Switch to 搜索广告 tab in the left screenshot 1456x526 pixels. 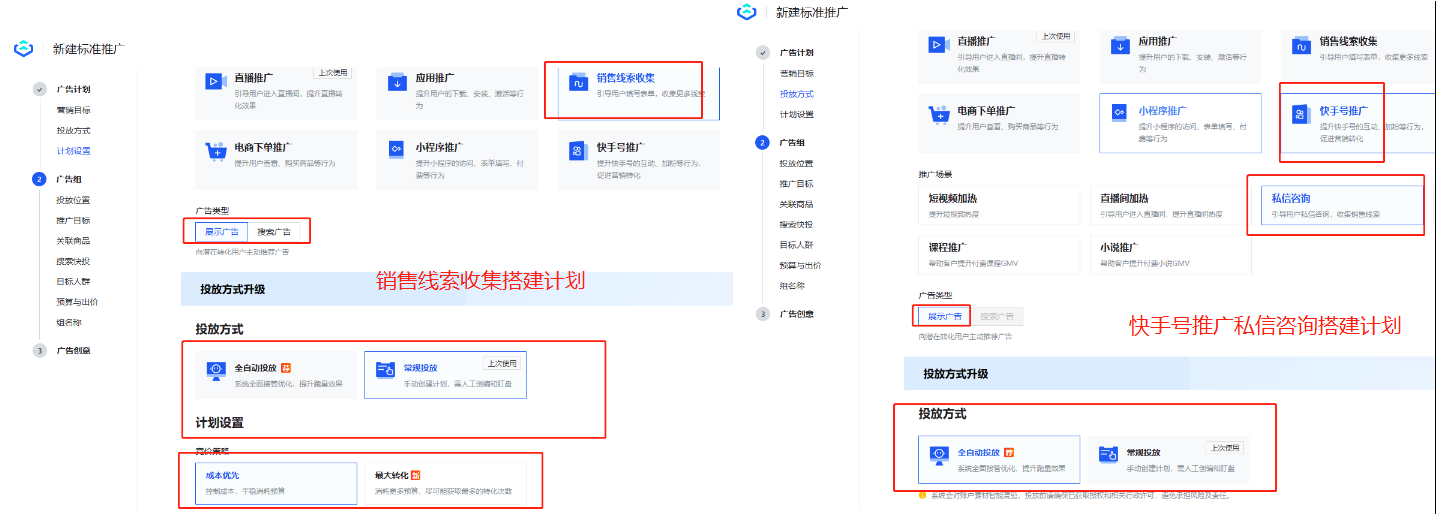274,231
